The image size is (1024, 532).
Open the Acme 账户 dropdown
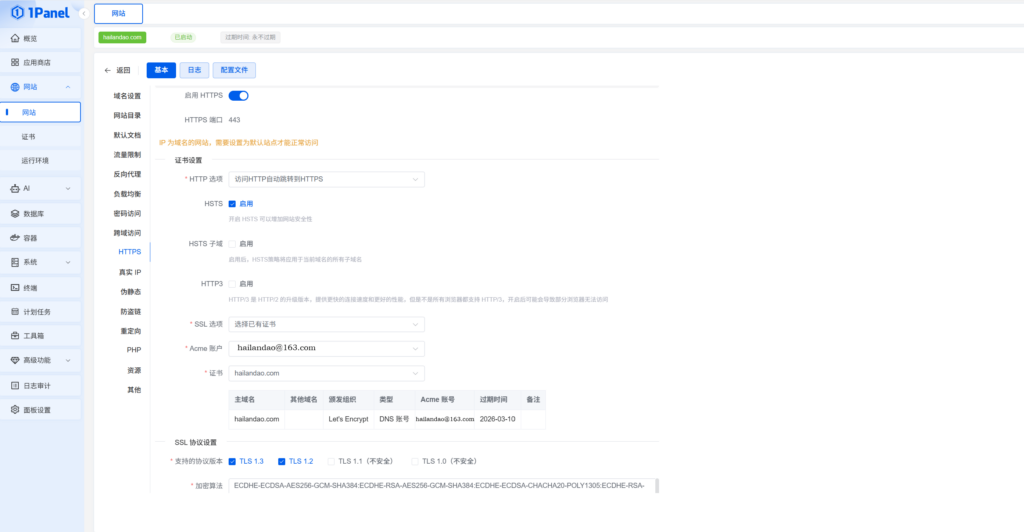[327, 349]
